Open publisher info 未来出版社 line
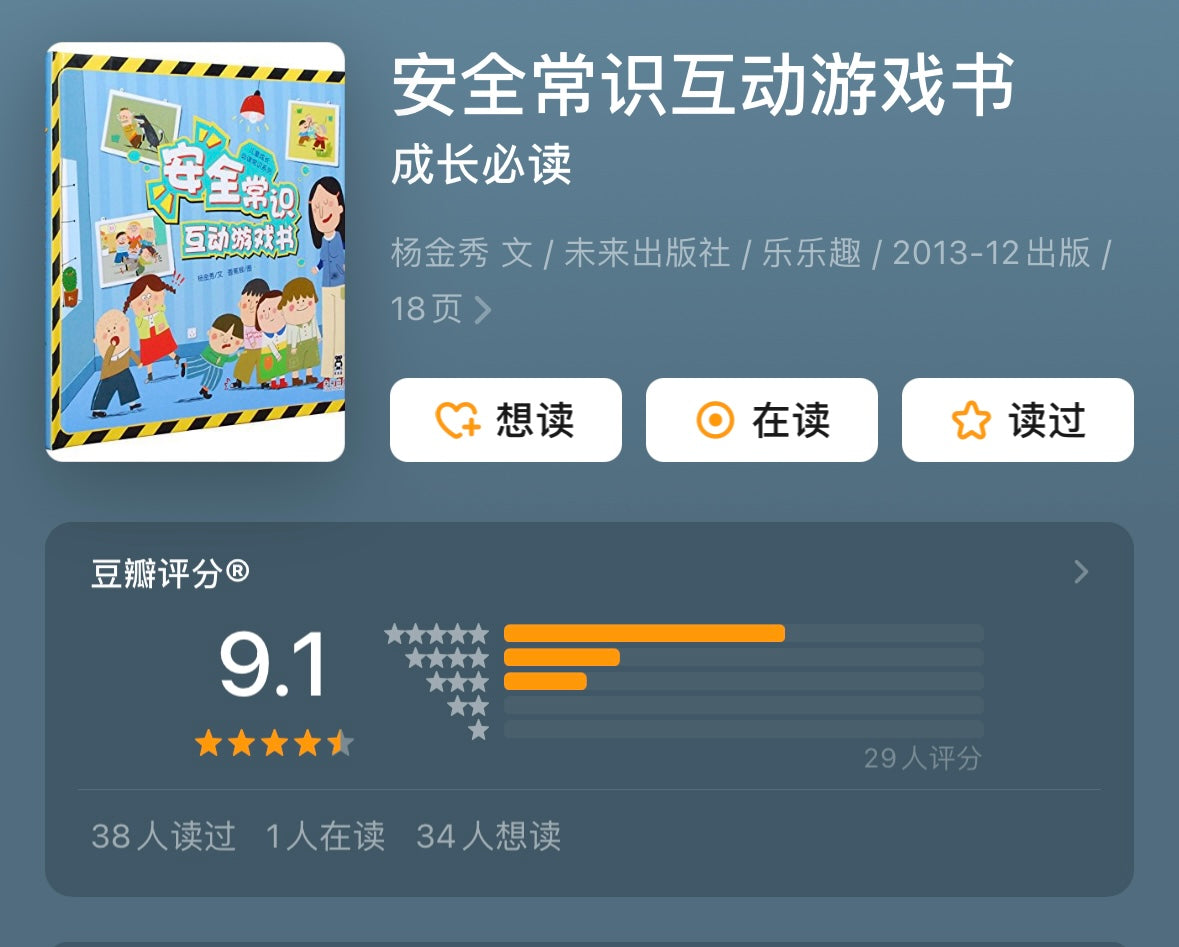1179x947 pixels. [x=647, y=253]
